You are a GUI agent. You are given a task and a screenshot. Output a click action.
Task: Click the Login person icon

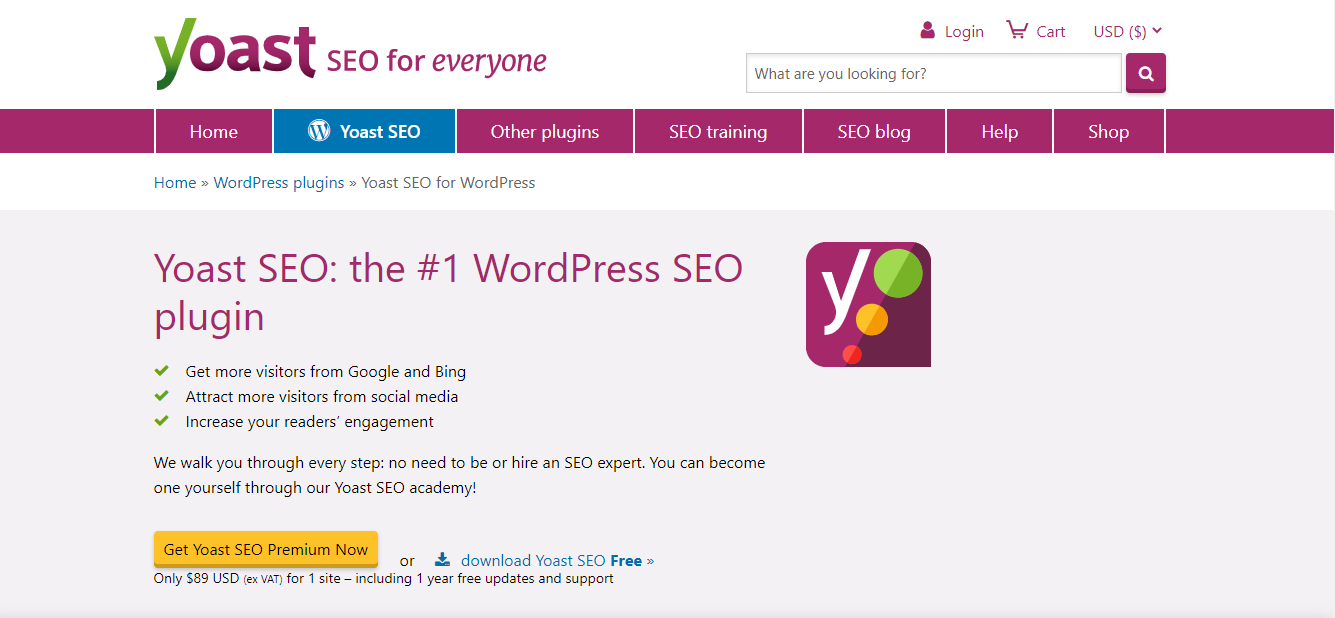pos(928,30)
